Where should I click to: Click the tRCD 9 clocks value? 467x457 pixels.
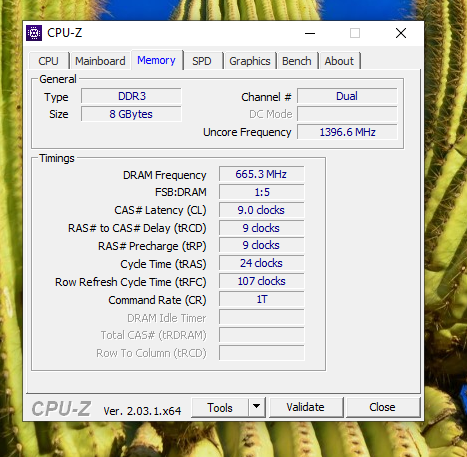(x=262, y=228)
